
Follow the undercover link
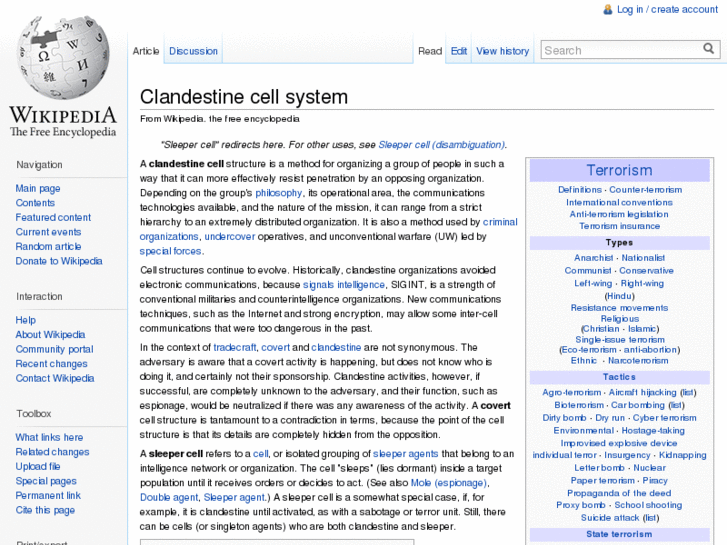230,237
